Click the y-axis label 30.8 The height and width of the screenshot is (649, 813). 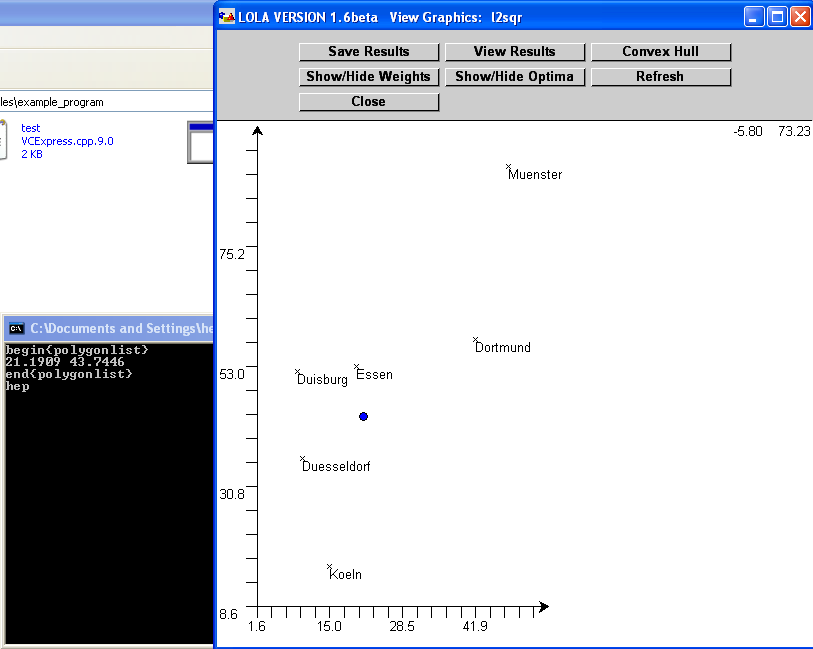click(231, 494)
